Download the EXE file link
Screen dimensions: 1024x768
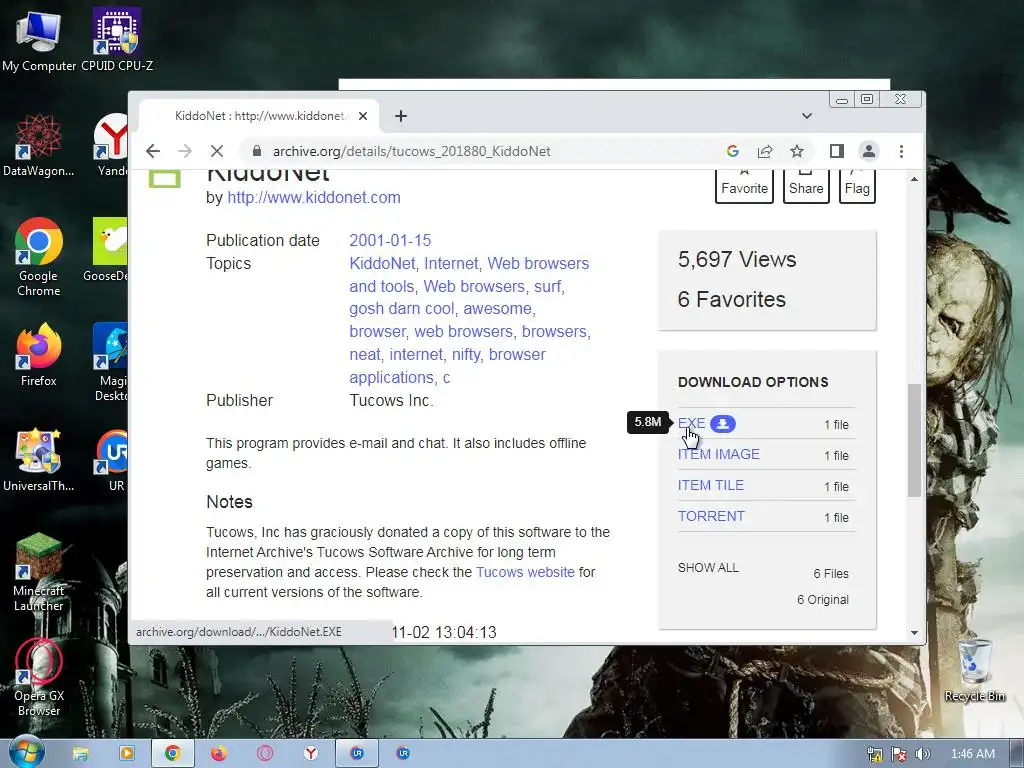692,424
